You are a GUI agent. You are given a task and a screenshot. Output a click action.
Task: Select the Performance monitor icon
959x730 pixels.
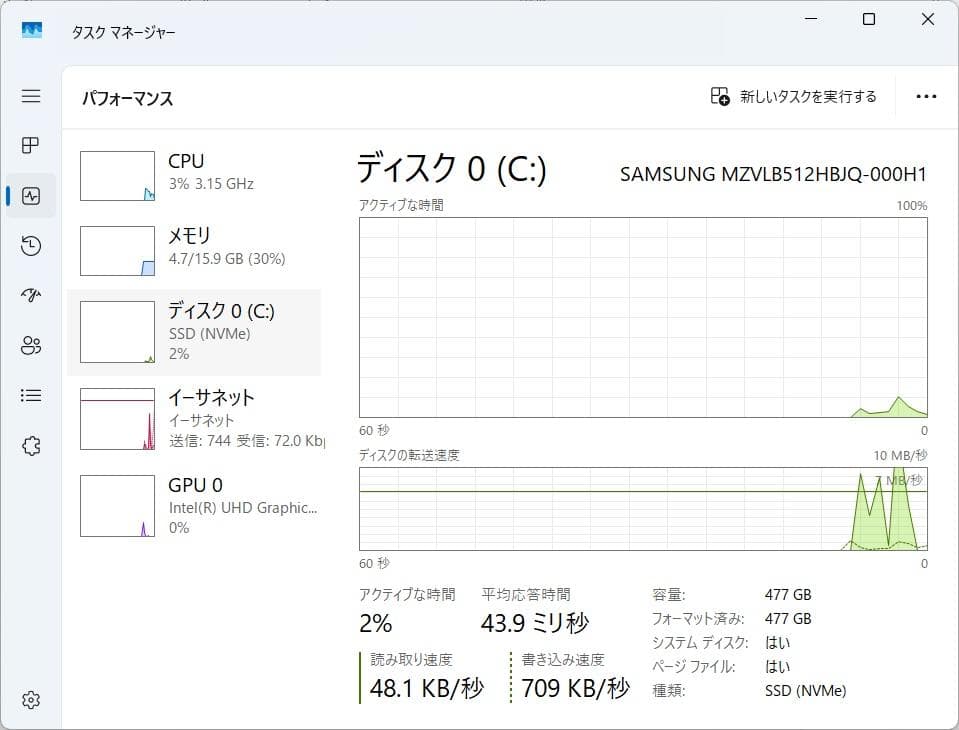[30, 195]
